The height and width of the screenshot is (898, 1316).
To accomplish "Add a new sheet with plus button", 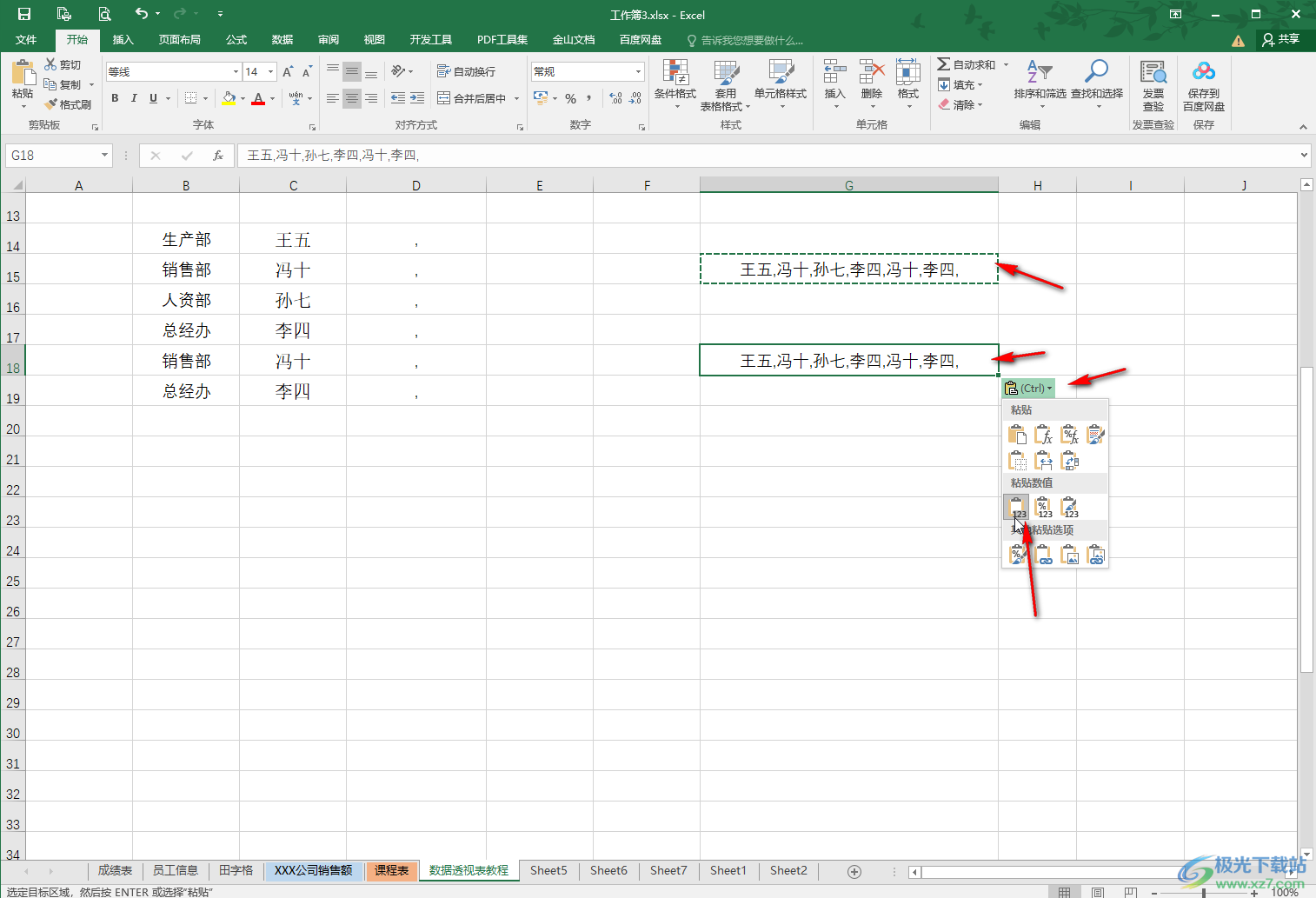I will click(x=854, y=871).
